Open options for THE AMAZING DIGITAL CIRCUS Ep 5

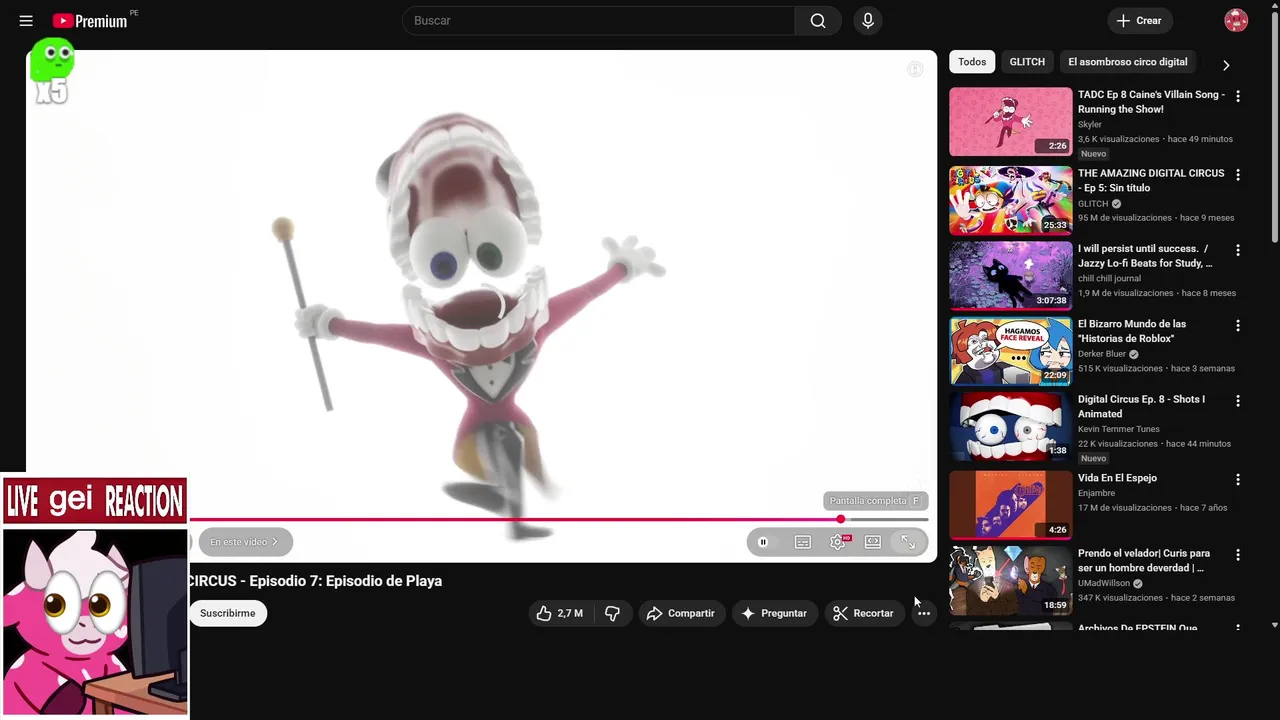click(1238, 175)
